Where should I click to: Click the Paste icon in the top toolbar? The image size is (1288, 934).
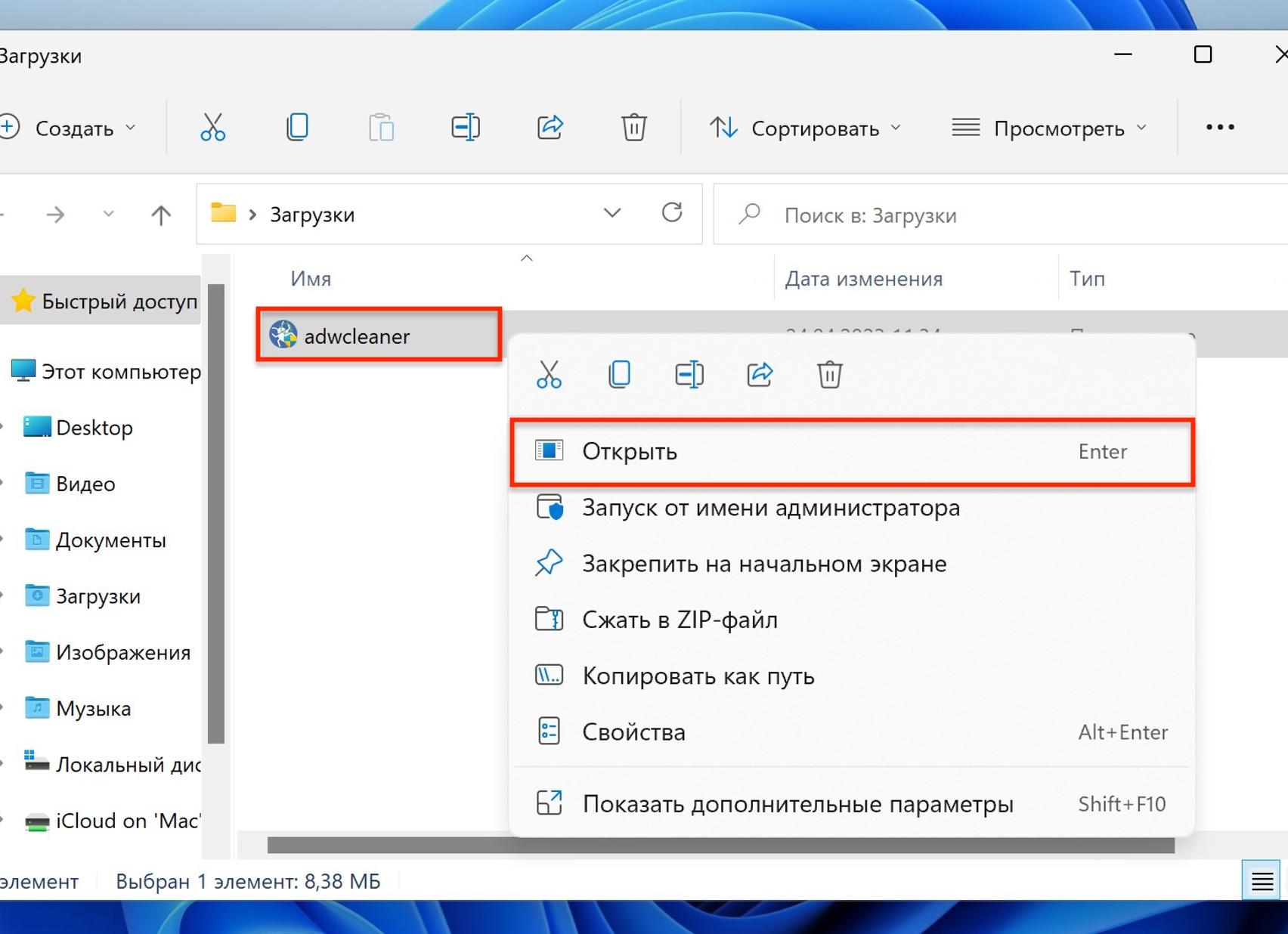pyautogui.click(x=381, y=127)
